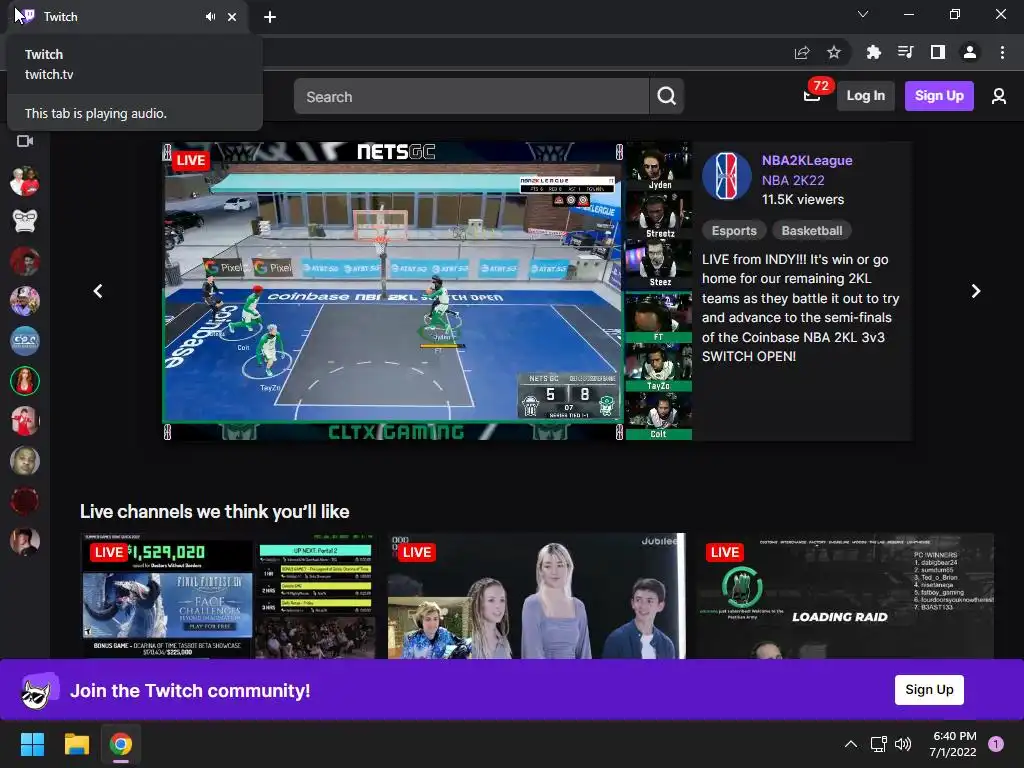Expand the system tray hidden icons chevron
Screen dimensions: 1024x768
tap(850, 744)
